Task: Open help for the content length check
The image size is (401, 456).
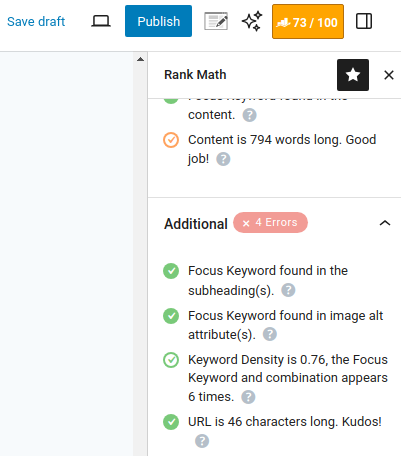Action: click(223, 159)
